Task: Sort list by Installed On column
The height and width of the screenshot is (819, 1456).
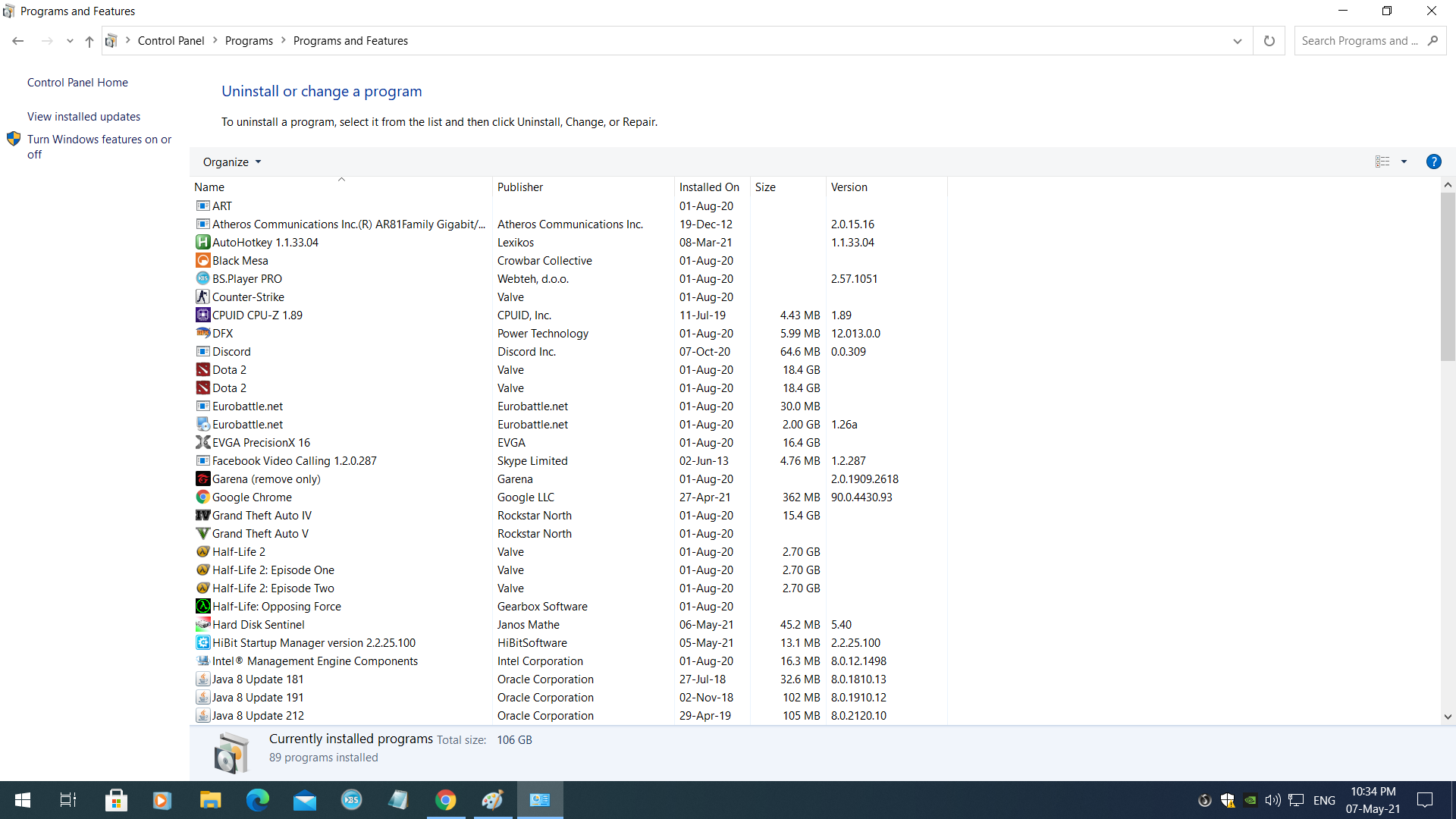Action: coord(709,187)
